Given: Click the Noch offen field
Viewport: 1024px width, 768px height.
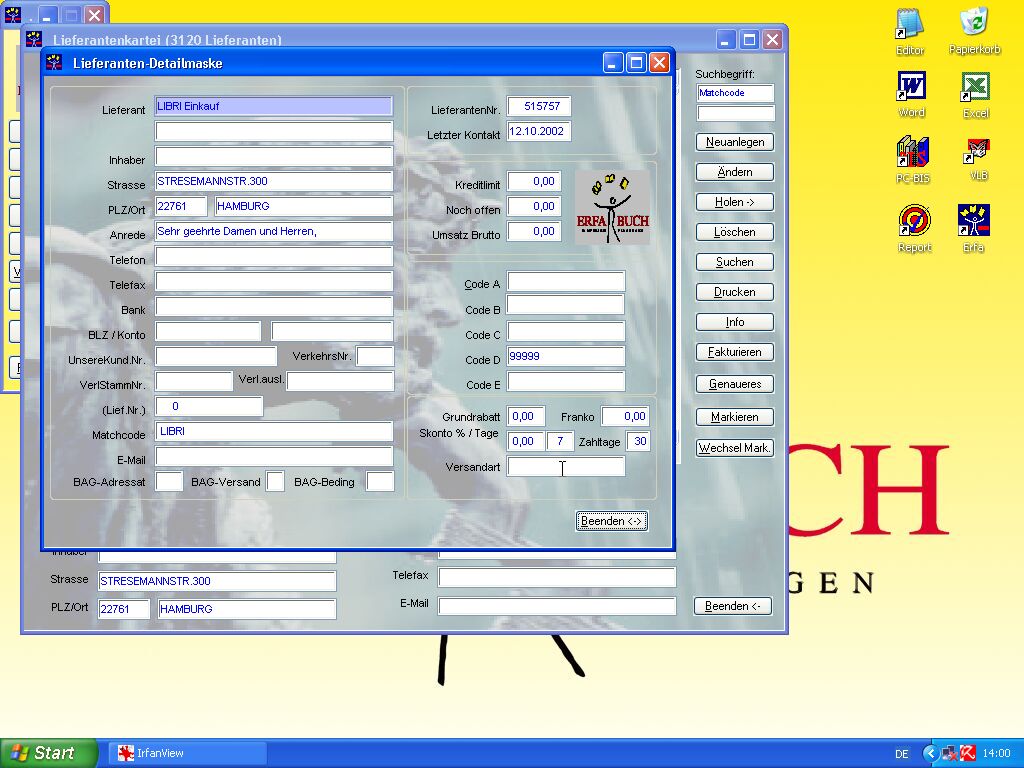Looking at the screenshot, I should click(534, 206).
